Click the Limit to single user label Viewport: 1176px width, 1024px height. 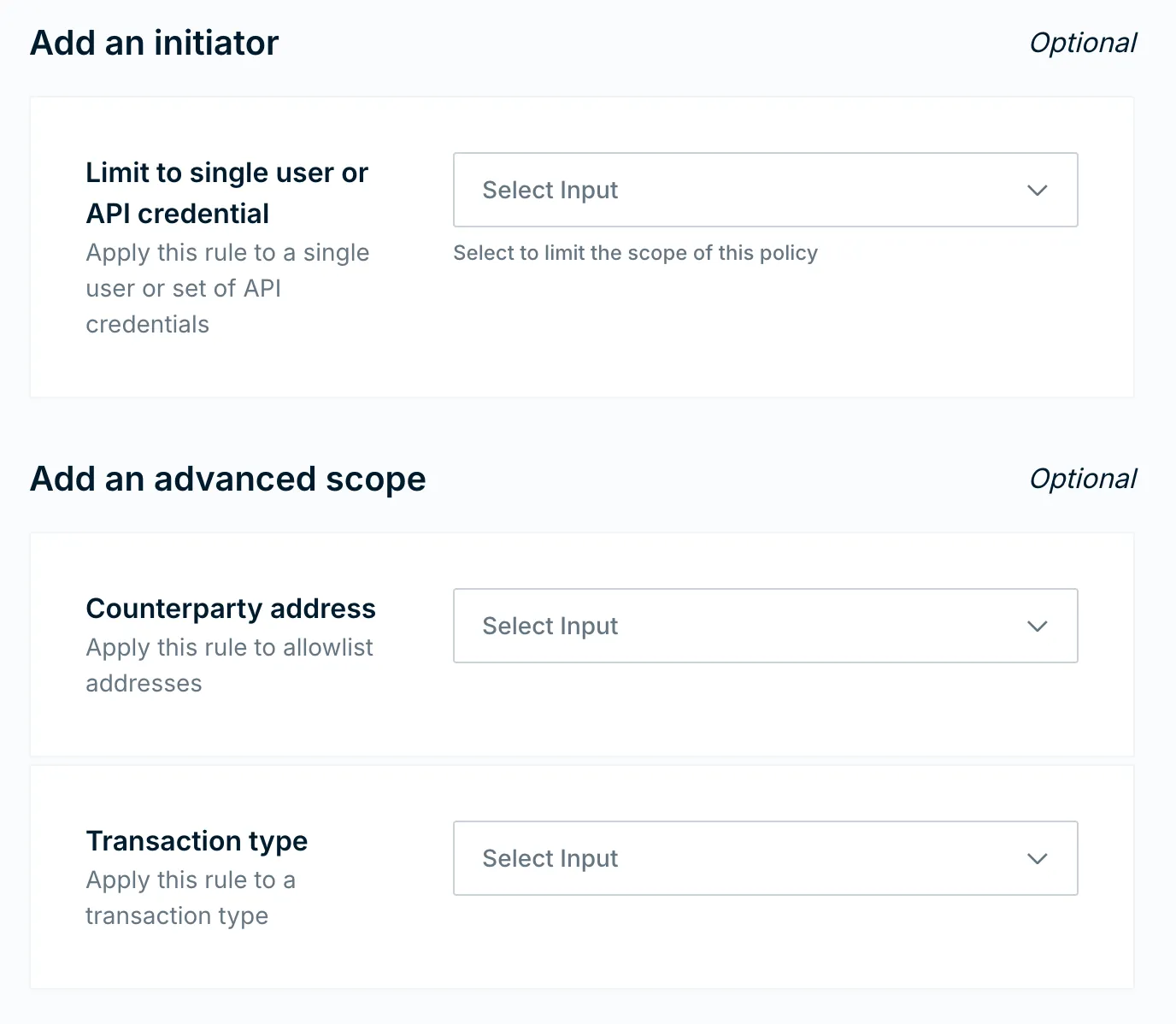[226, 192]
